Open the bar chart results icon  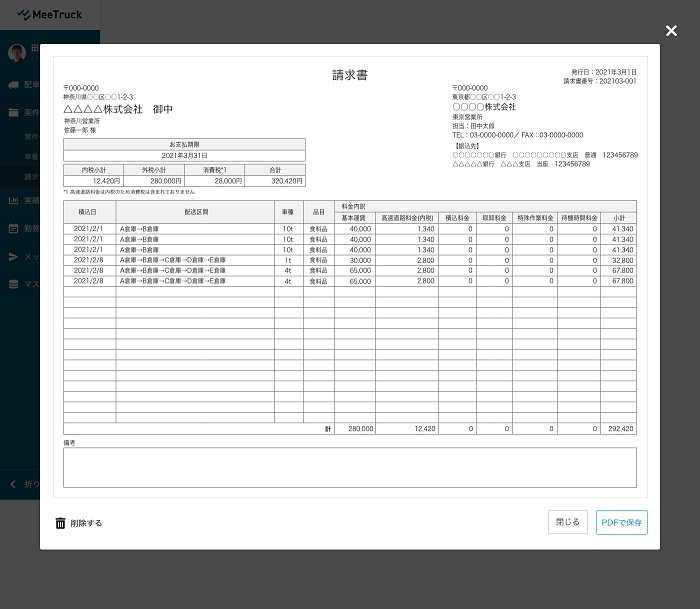point(14,200)
